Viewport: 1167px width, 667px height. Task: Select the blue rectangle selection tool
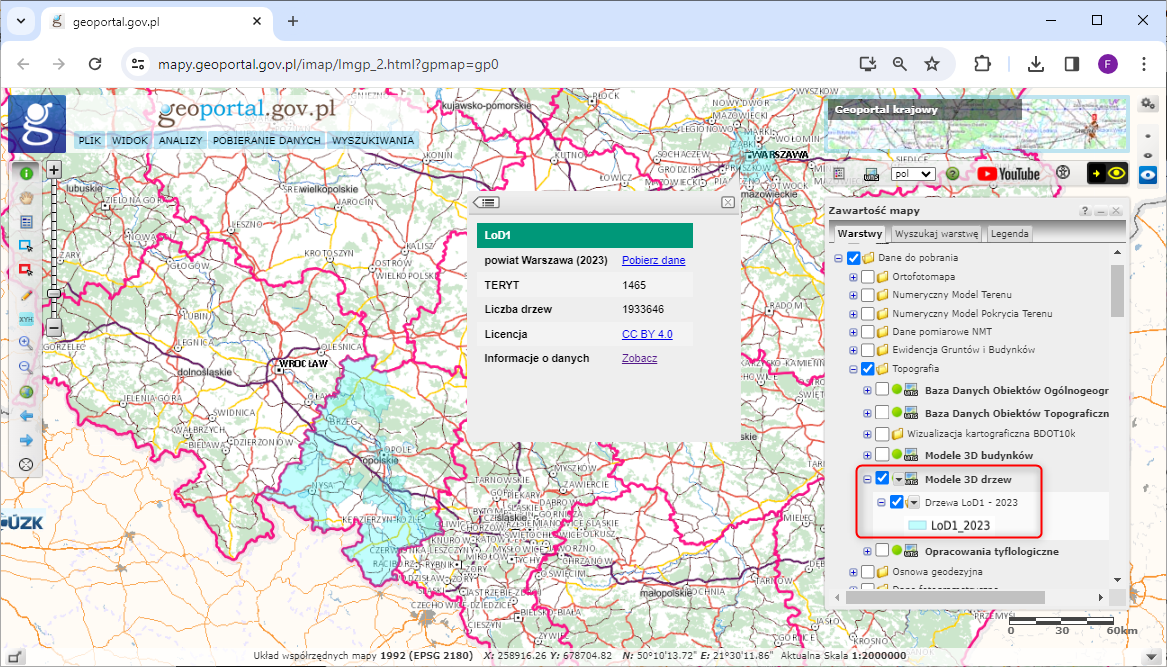[26, 246]
